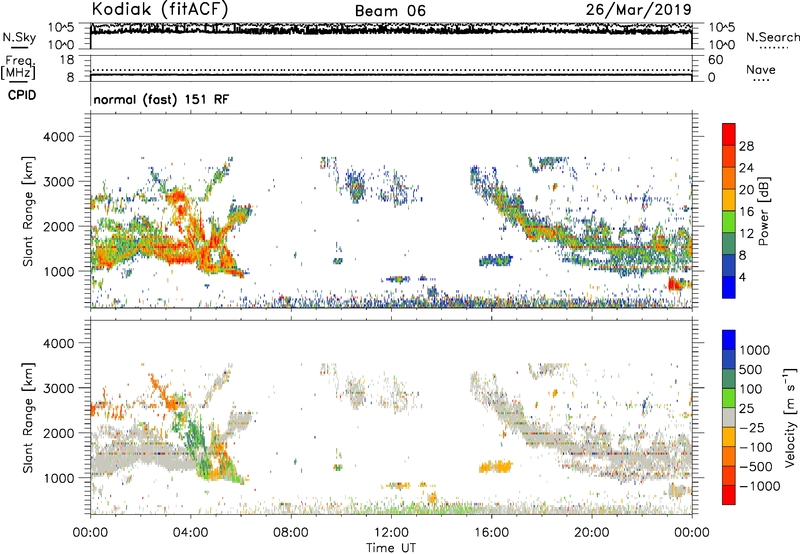Click the orange velocity patch near 16:00 in the velocity panel
The height and width of the screenshot is (554, 800).
click(x=495, y=466)
